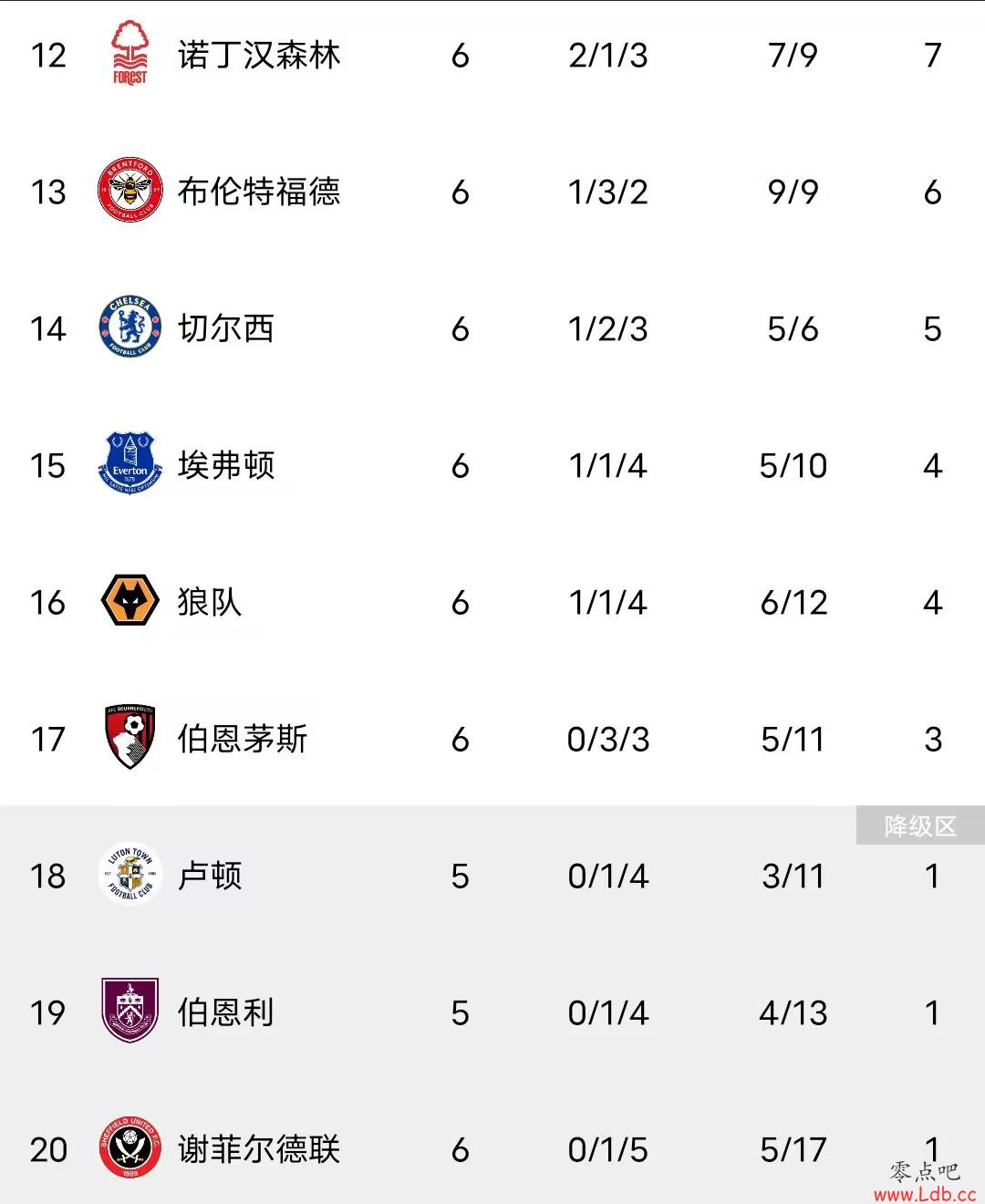This screenshot has width=985, height=1204.
Task: Select team name 伯恩茅斯
Action: pos(243,739)
